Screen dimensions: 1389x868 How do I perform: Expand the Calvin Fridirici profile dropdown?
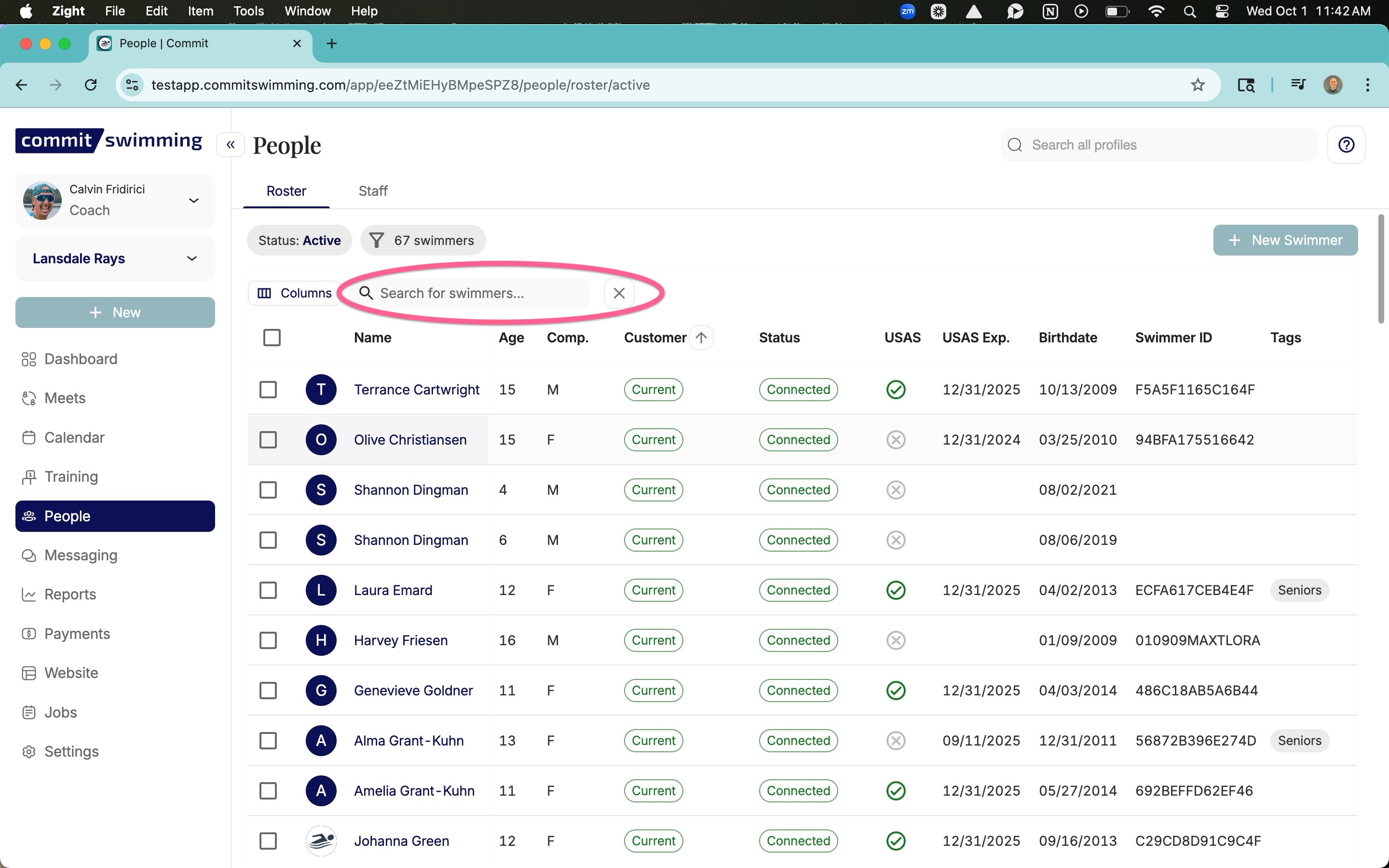[193, 200]
